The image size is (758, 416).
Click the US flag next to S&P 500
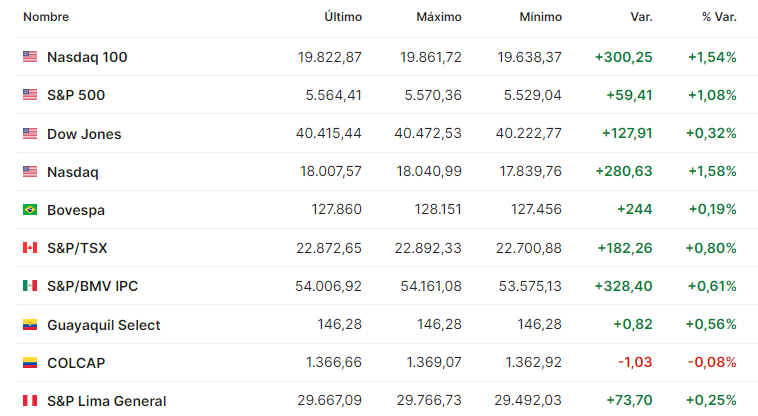[x=30, y=94]
